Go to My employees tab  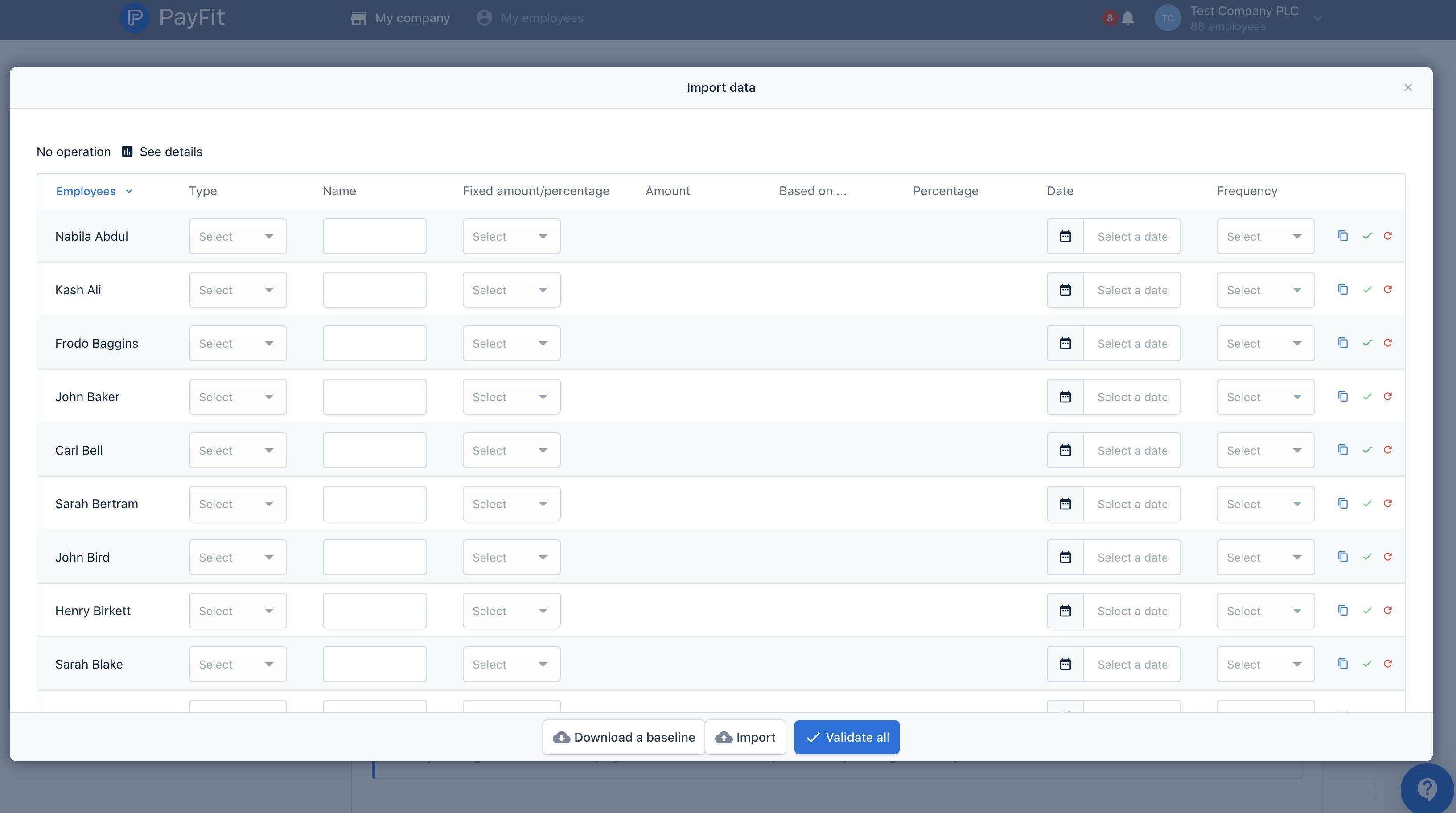point(530,18)
